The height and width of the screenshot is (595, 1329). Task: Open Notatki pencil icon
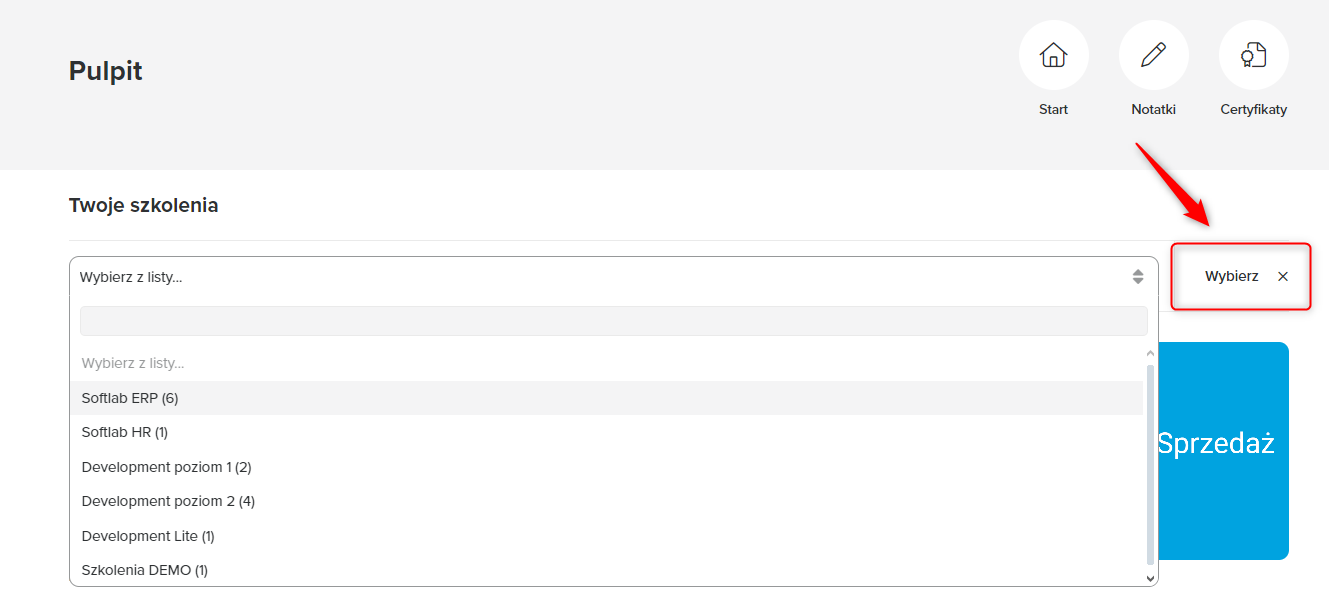pyautogui.click(x=1153, y=55)
